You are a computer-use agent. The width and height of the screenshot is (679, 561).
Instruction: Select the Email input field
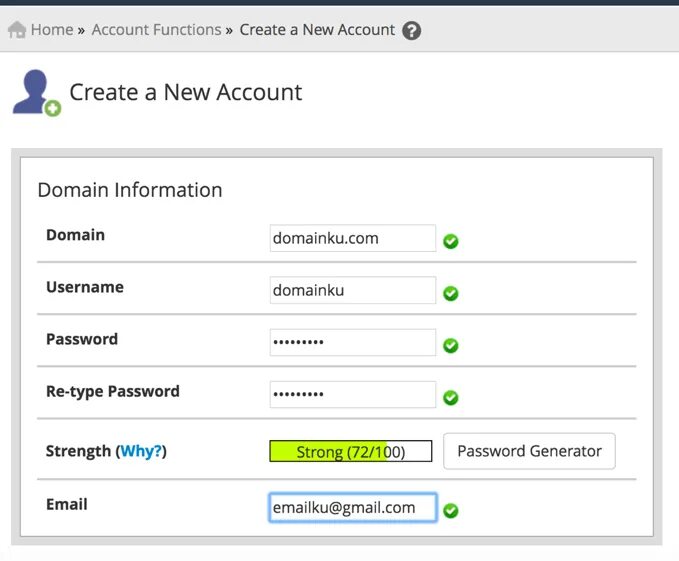click(x=352, y=508)
